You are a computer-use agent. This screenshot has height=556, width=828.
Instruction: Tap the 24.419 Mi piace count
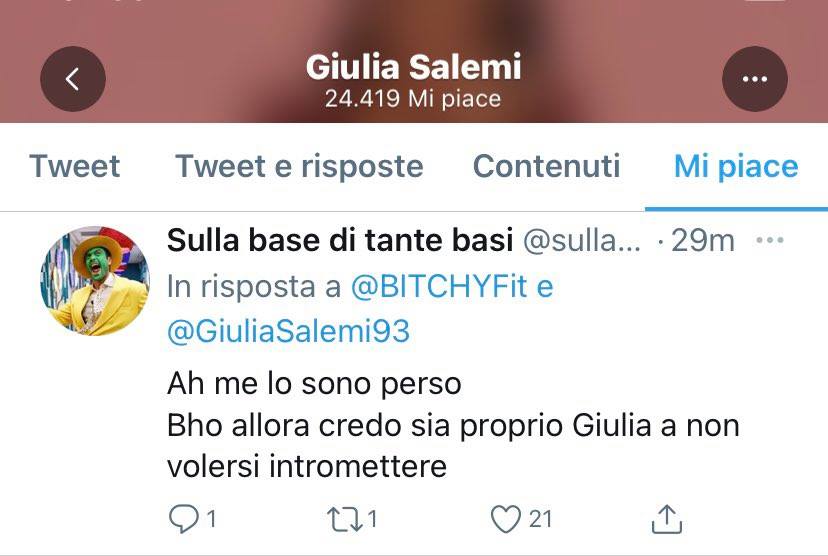pyautogui.click(x=413, y=99)
